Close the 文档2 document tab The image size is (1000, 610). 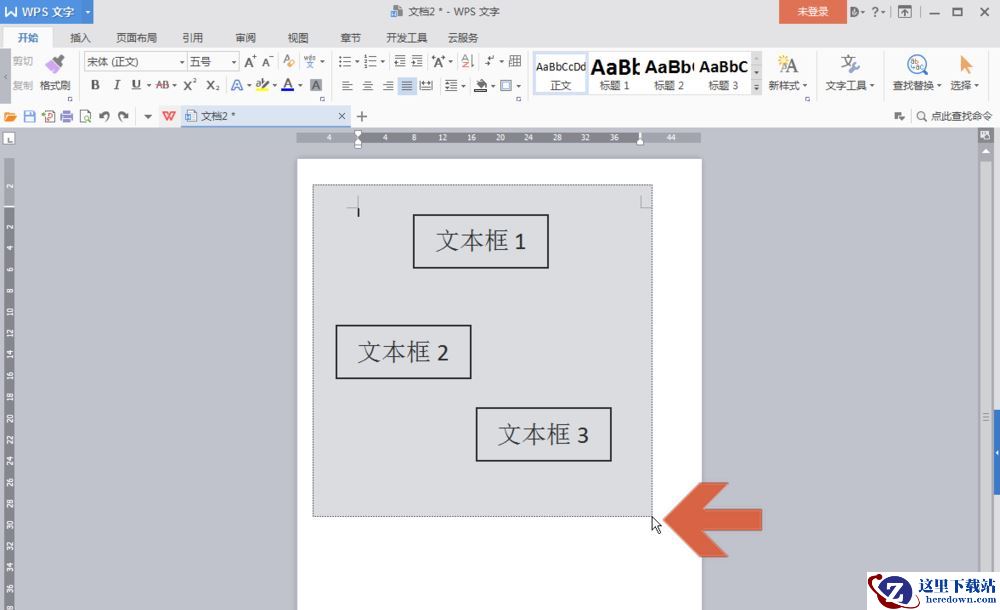click(x=342, y=116)
